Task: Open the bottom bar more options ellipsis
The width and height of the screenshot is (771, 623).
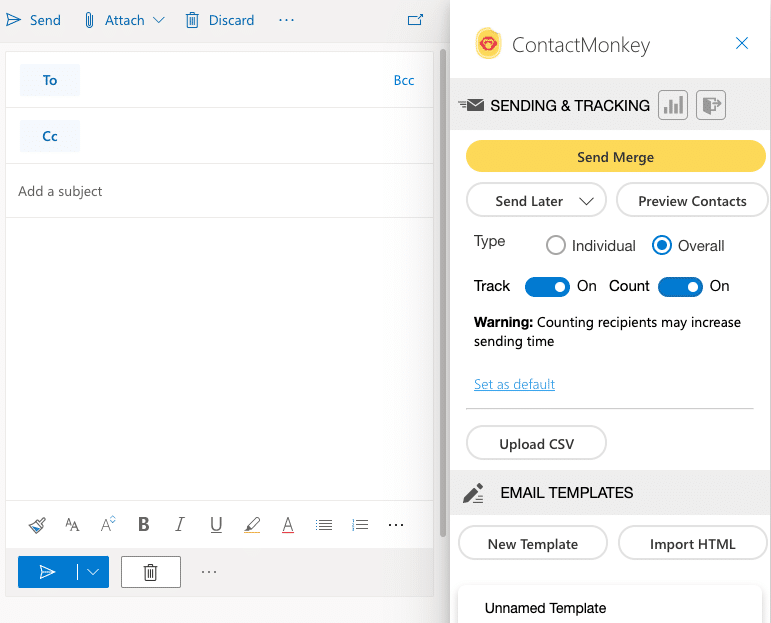Action: point(209,572)
